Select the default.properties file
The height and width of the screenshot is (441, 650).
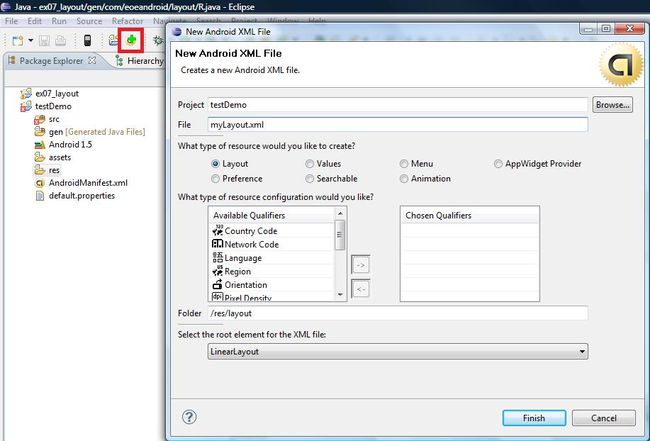pos(75,196)
